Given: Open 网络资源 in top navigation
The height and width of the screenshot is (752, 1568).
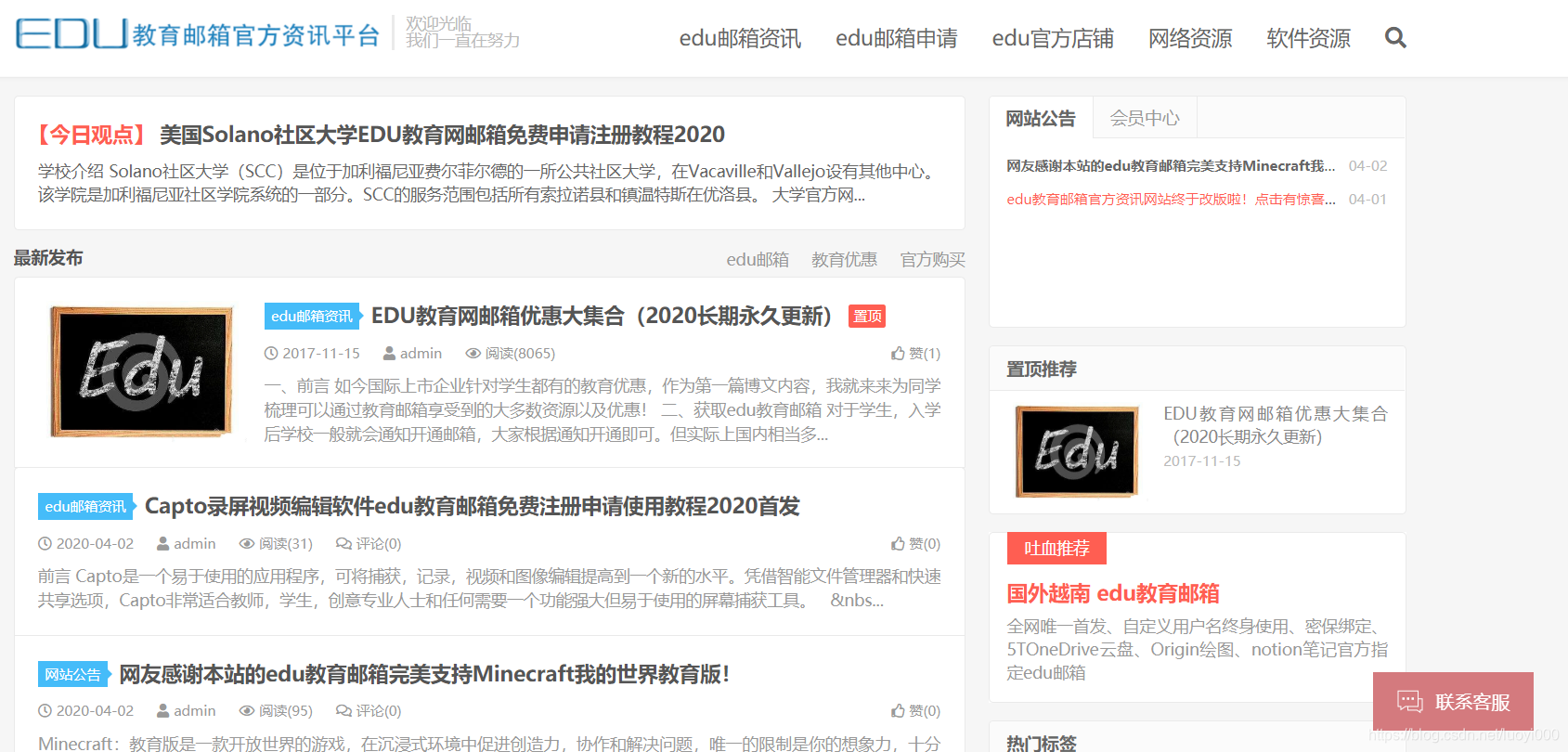Looking at the screenshot, I should 1190,38.
